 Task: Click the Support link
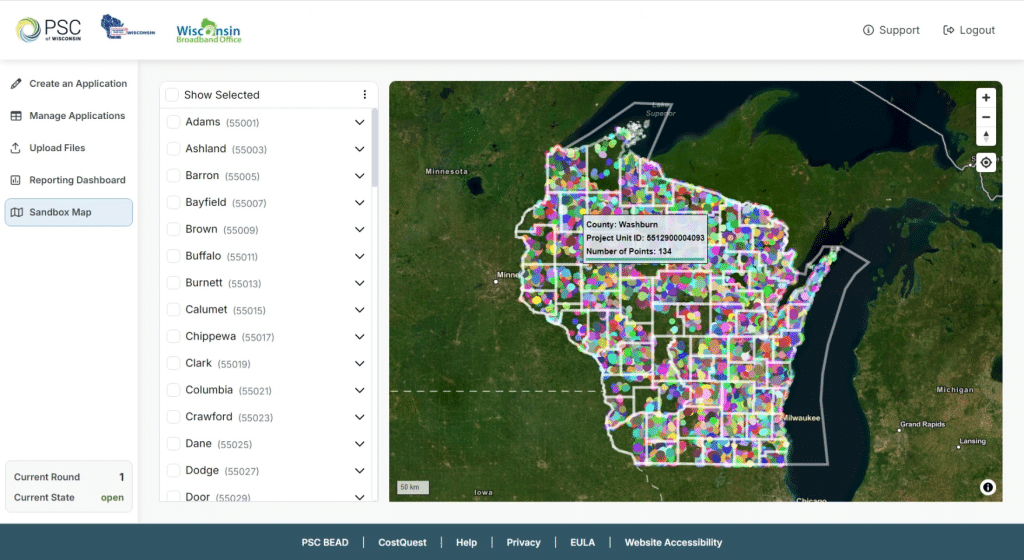pos(891,30)
